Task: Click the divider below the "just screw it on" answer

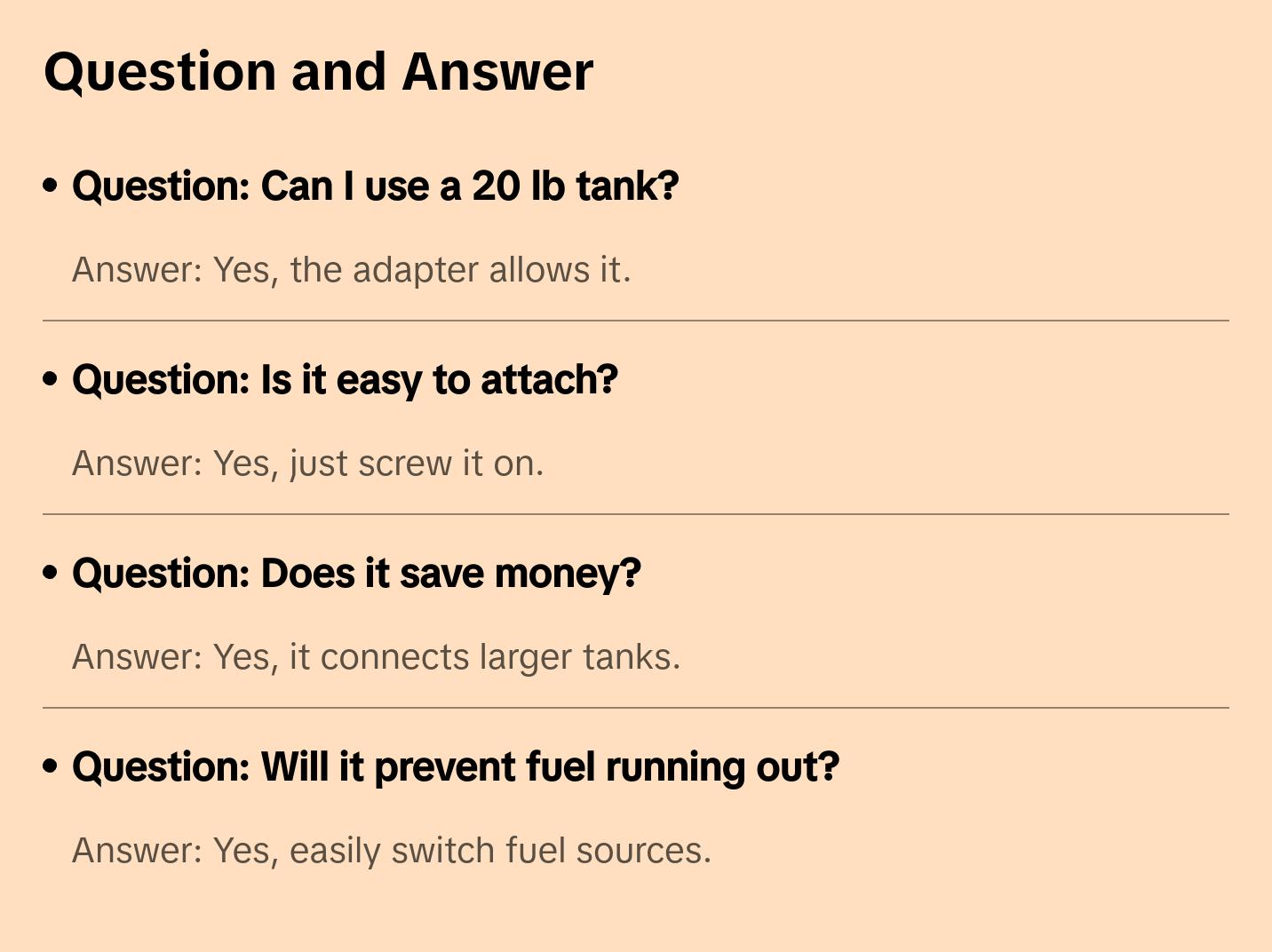Action: [x=636, y=514]
